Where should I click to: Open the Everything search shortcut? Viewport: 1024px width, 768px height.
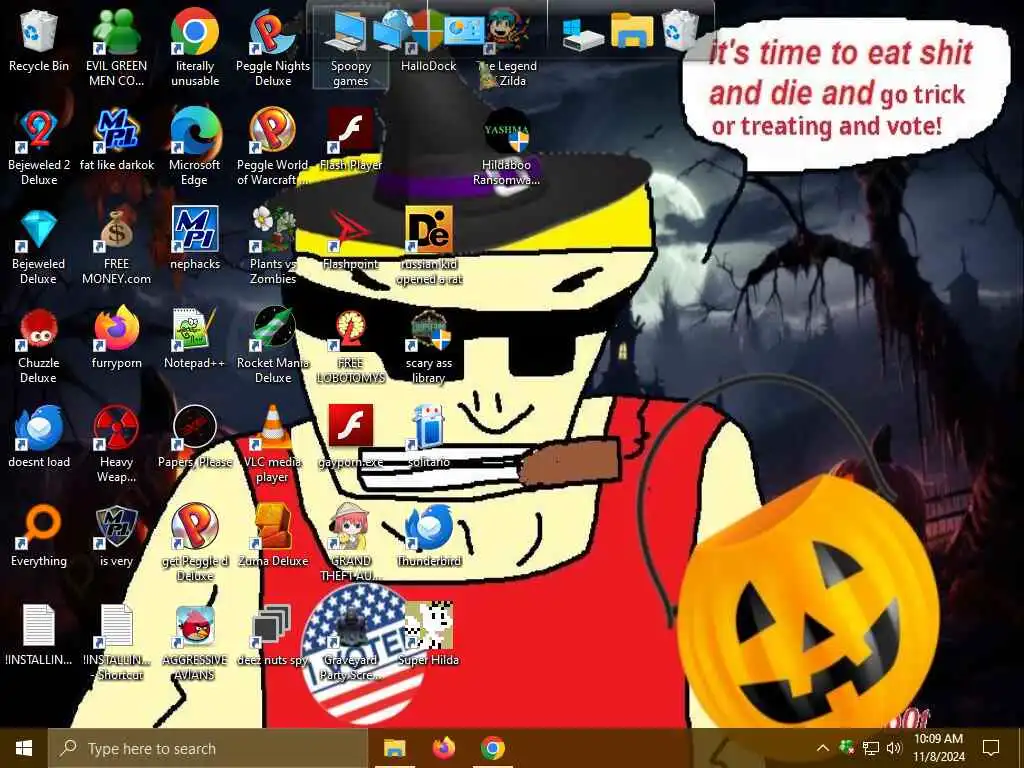(39, 536)
